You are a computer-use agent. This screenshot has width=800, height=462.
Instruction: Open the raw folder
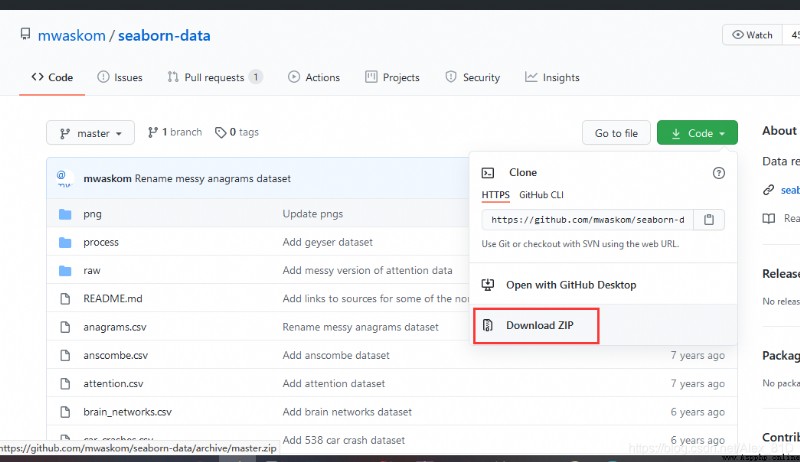(x=92, y=271)
